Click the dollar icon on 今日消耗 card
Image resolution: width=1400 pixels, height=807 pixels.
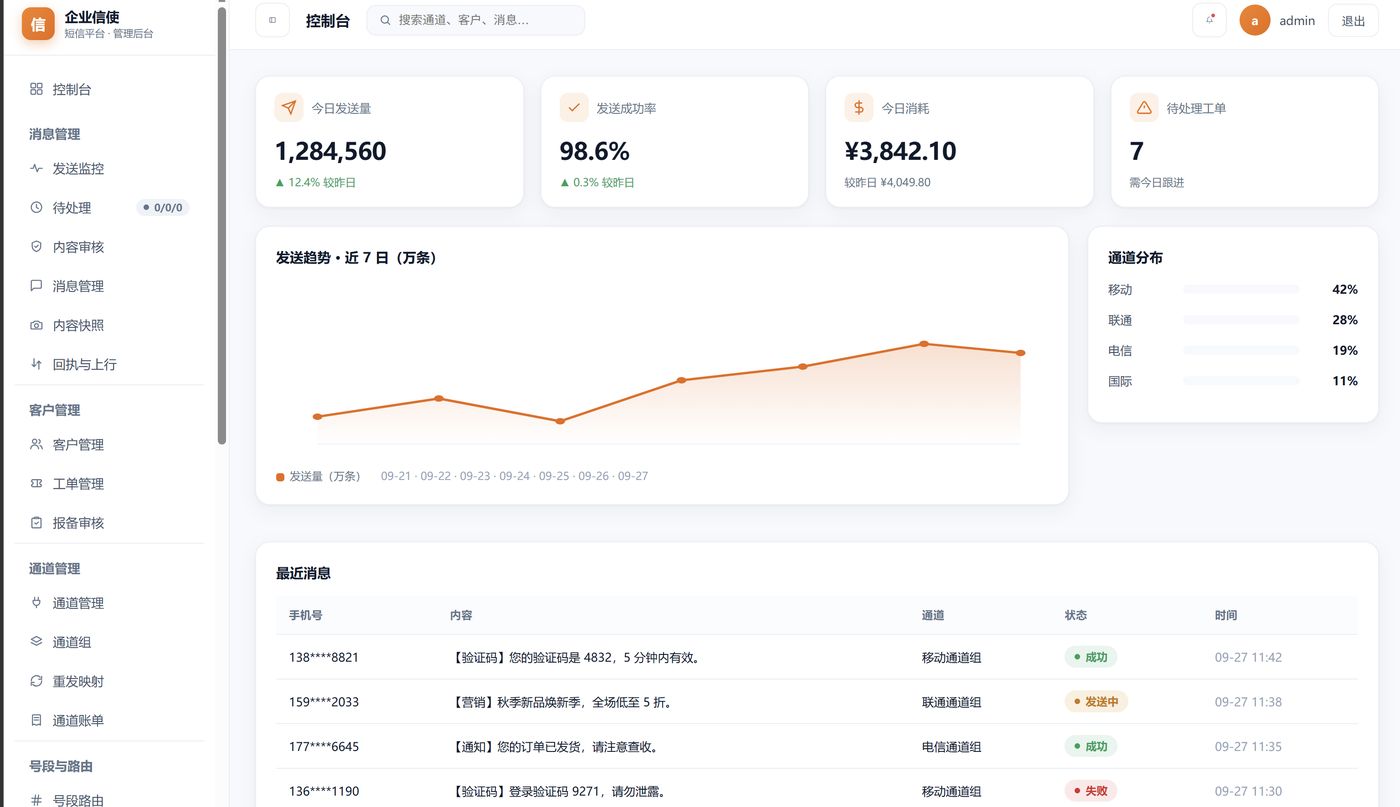pyautogui.click(x=859, y=107)
